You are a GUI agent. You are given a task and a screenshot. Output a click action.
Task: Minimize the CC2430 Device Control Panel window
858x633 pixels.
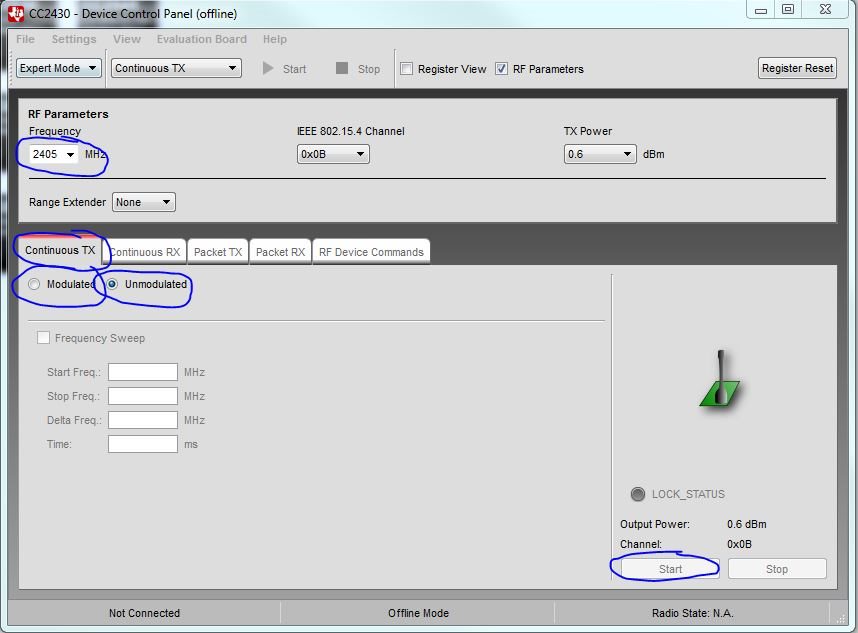pyautogui.click(x=761, y=10)
